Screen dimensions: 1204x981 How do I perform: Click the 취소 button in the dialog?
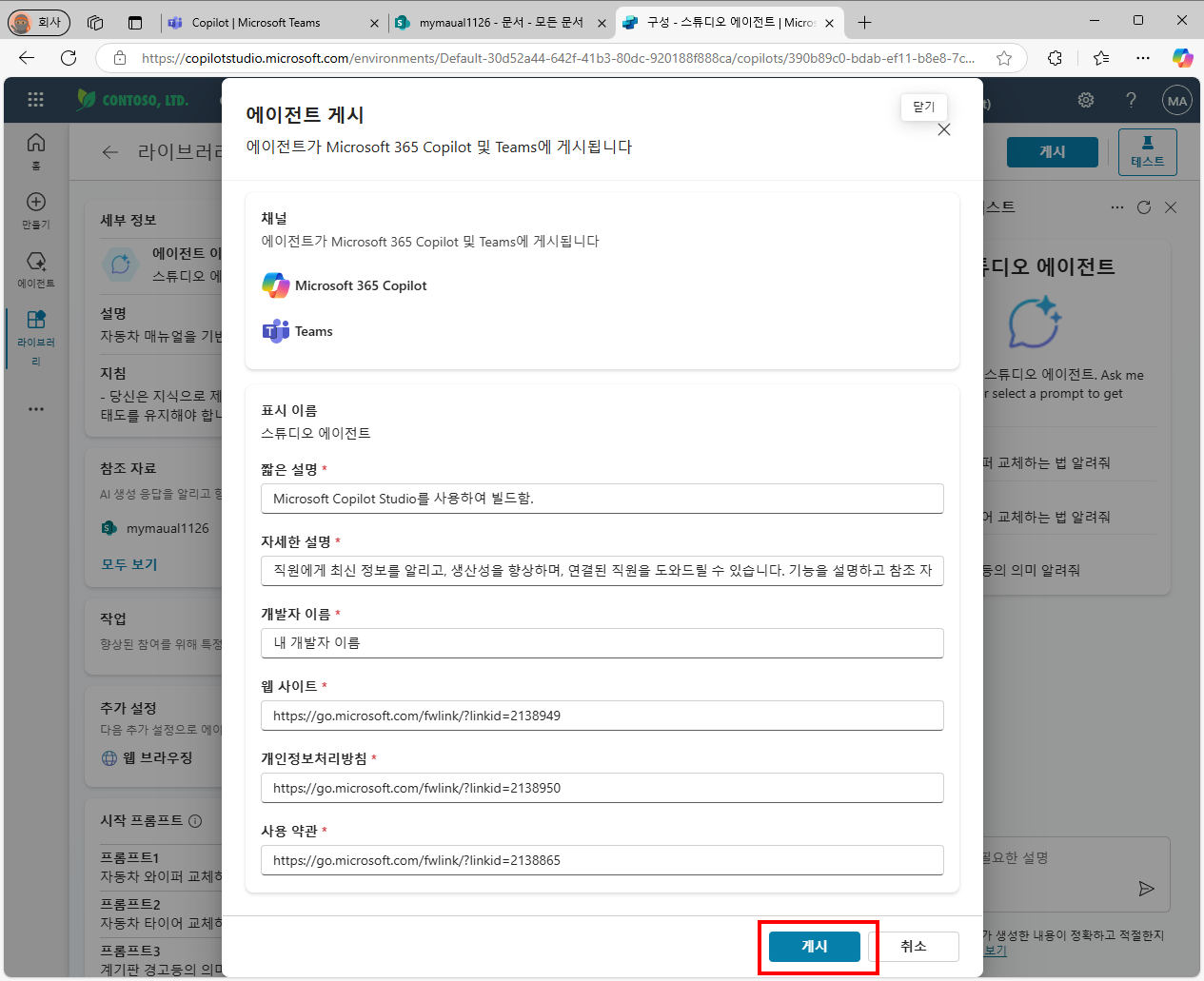click(914, 946)
